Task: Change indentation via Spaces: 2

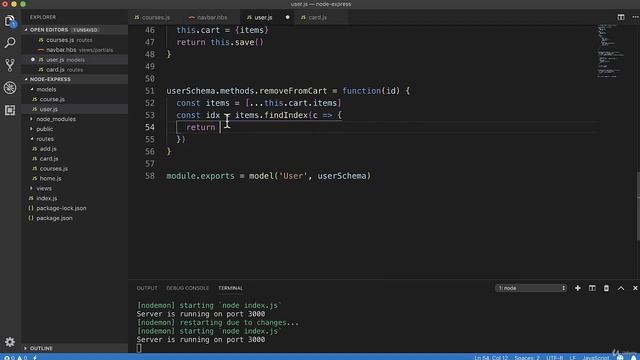Action: pos(527,357)
